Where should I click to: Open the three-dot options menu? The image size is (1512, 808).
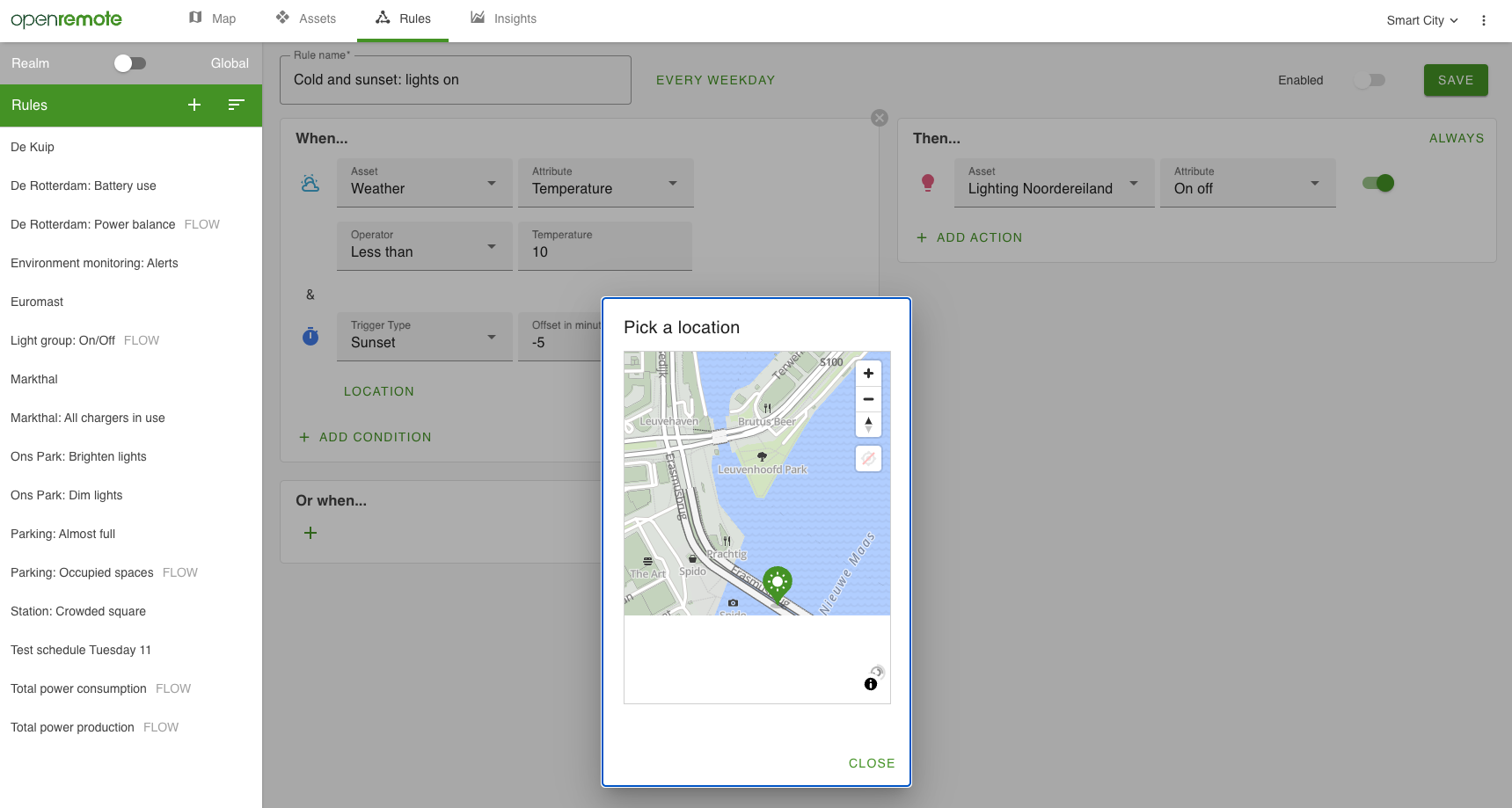coord(1483,20)
